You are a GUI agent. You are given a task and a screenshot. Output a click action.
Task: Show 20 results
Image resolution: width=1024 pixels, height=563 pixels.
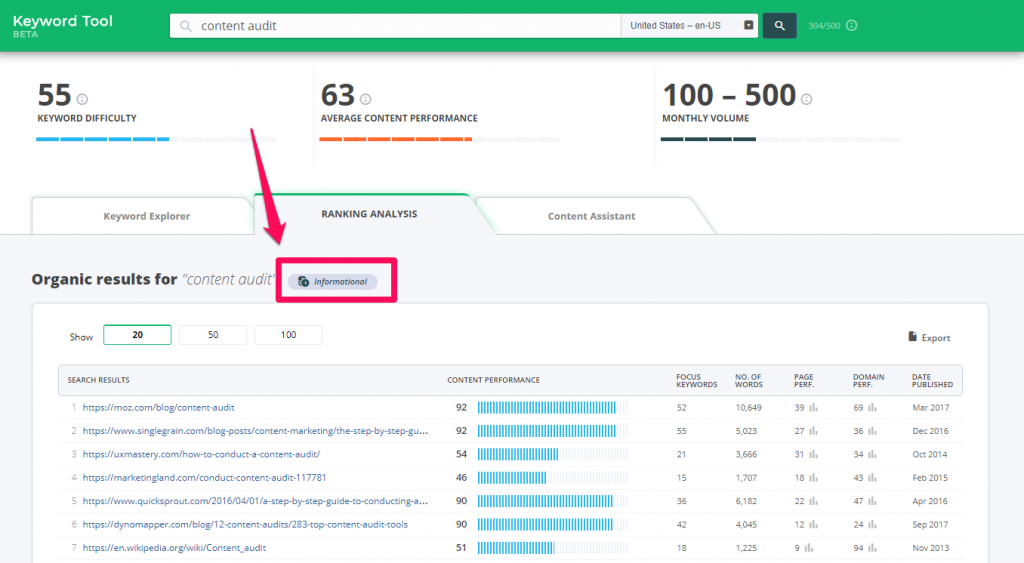coord(137,334)
